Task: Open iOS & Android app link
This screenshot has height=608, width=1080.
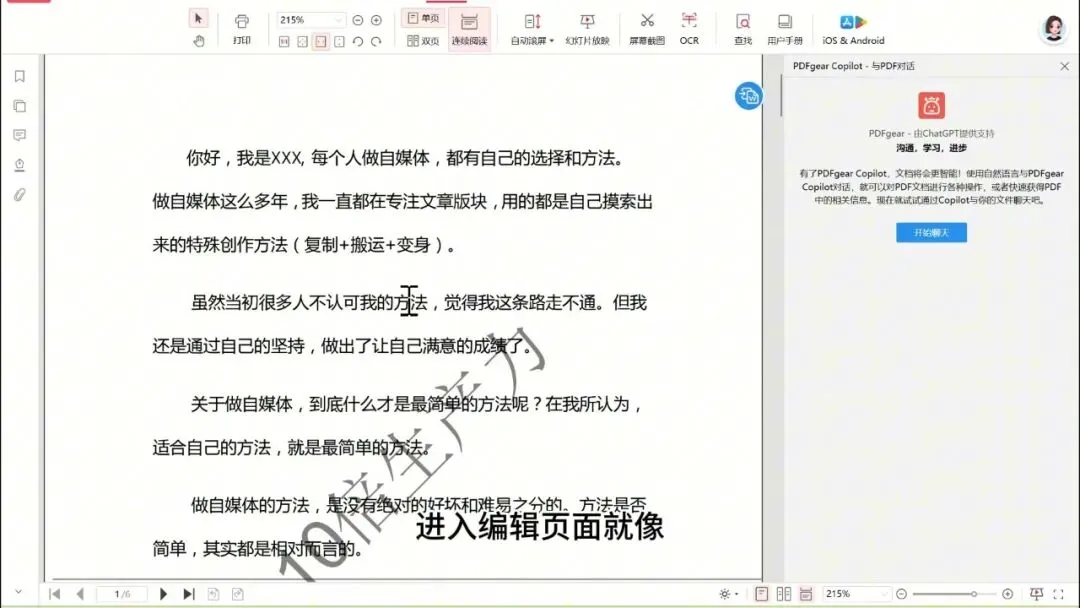Action: point(853,30)
